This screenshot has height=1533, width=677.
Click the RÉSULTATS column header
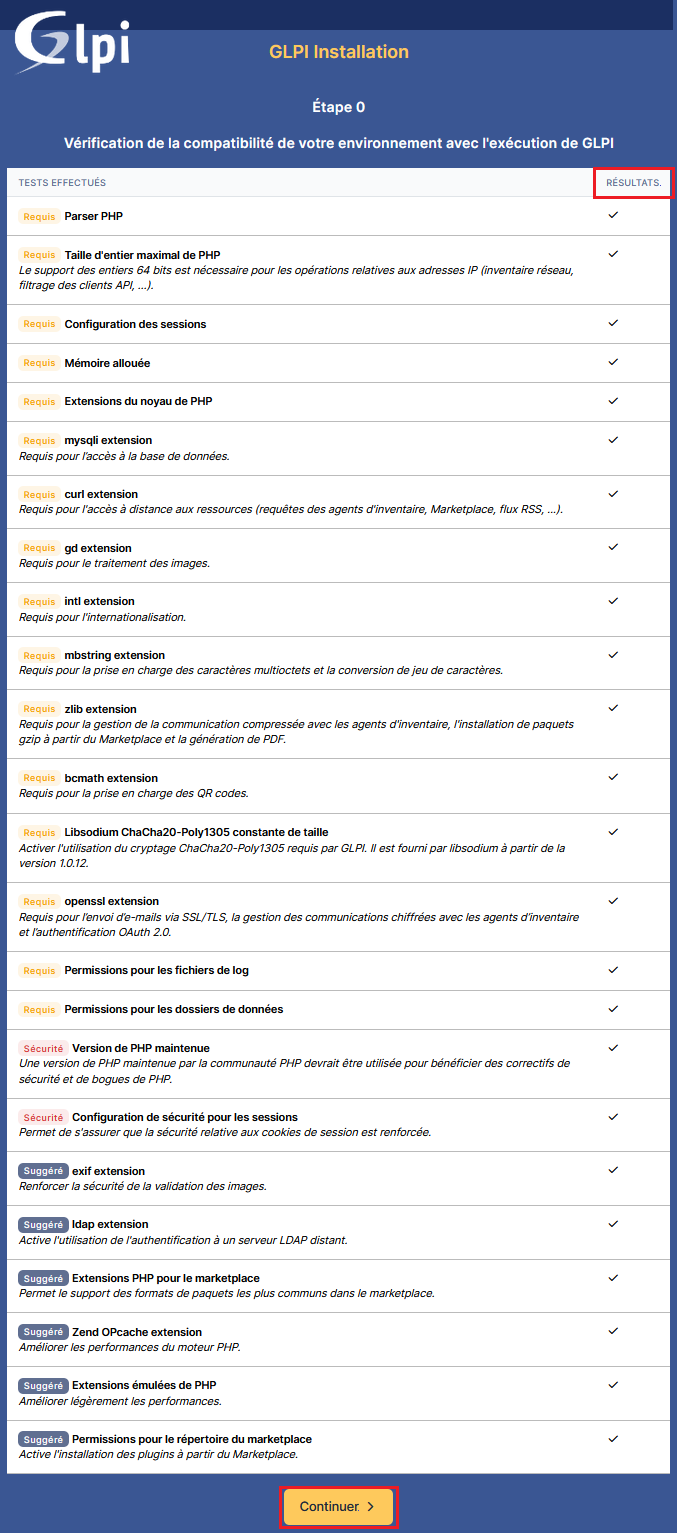point(633,183)
